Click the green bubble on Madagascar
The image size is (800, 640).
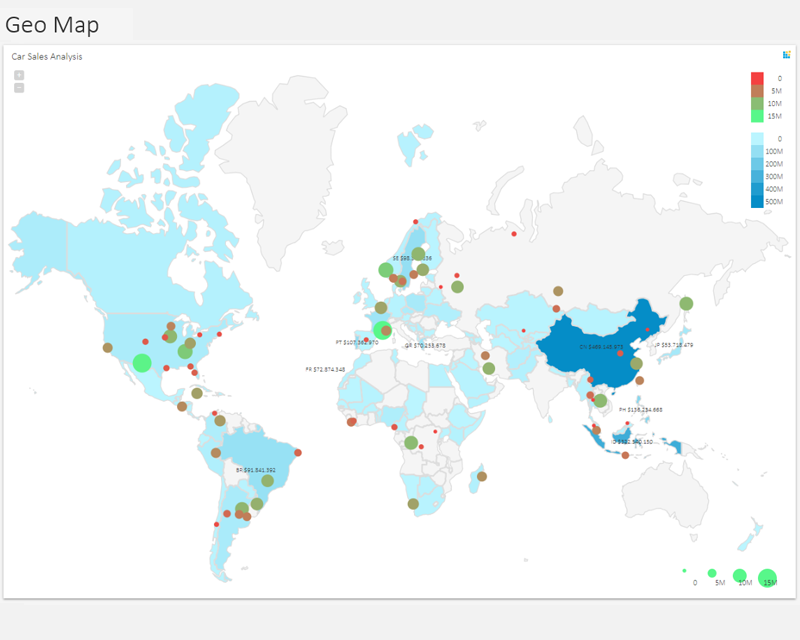pos(482,476)
